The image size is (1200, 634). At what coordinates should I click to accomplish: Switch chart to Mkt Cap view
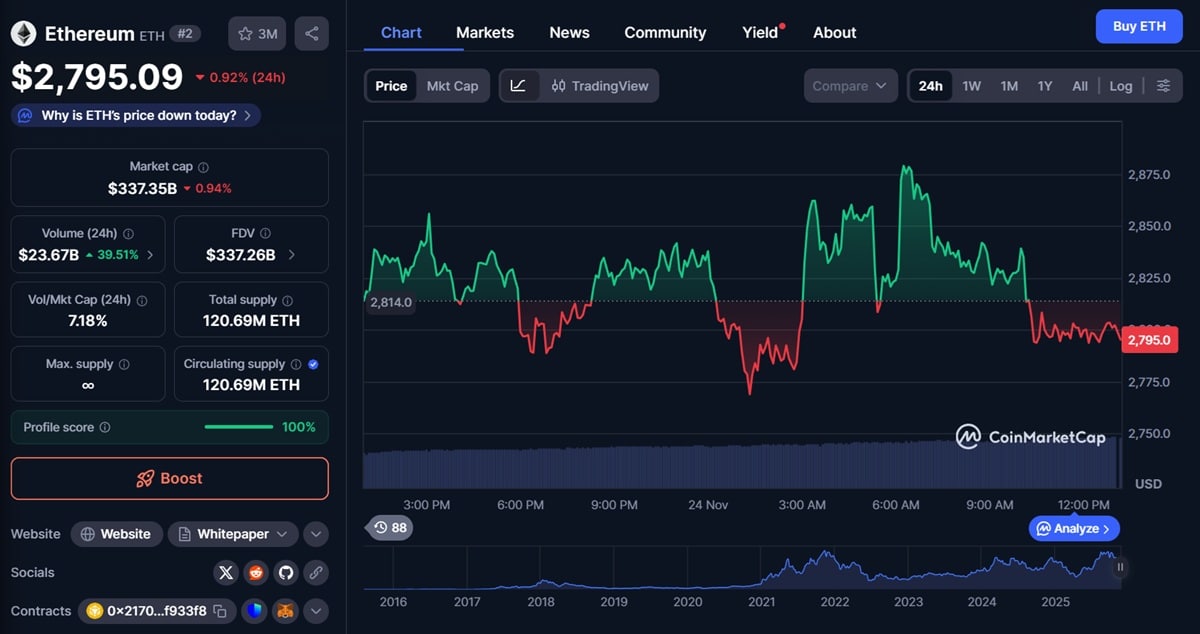click(x=452, y=85)
